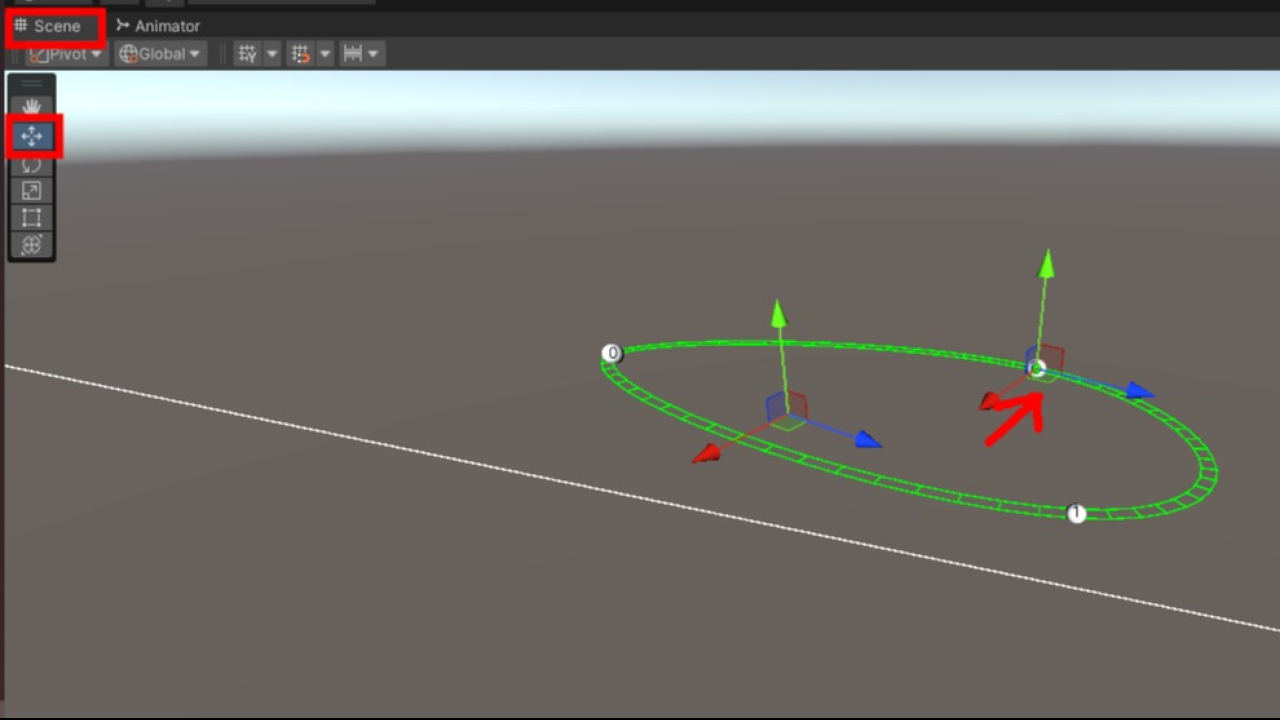This screenshot has height=720, width=1280.
Task: Select the Scale tool
Action: click(x=32, y=191)
